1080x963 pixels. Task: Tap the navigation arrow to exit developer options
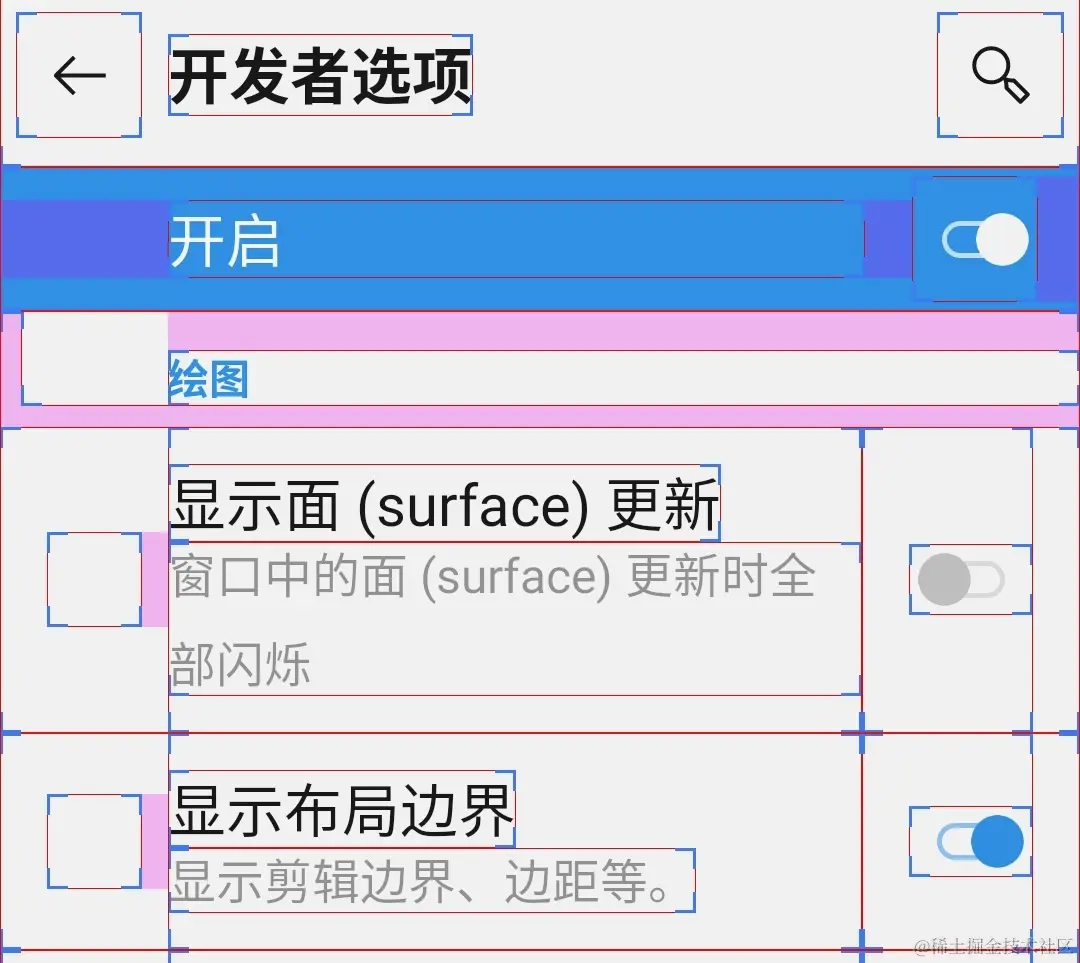[x=76, y=76]
